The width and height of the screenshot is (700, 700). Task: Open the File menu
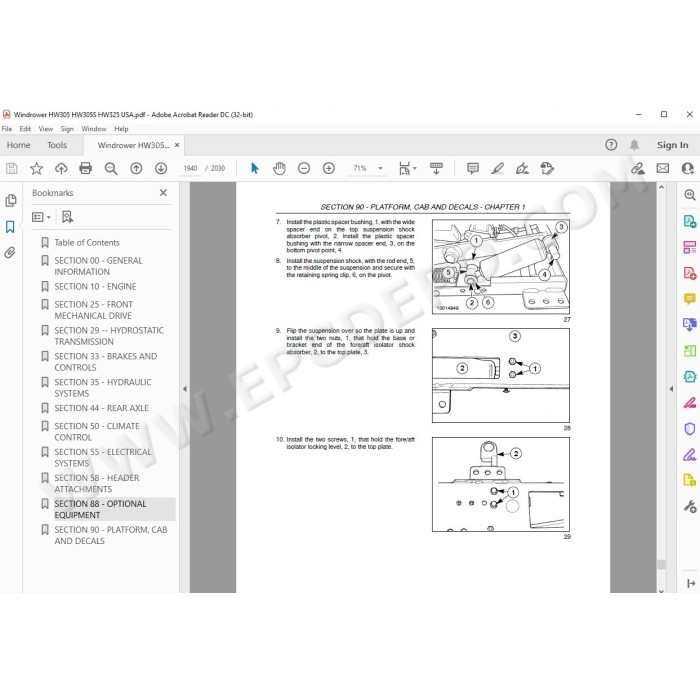7,129
